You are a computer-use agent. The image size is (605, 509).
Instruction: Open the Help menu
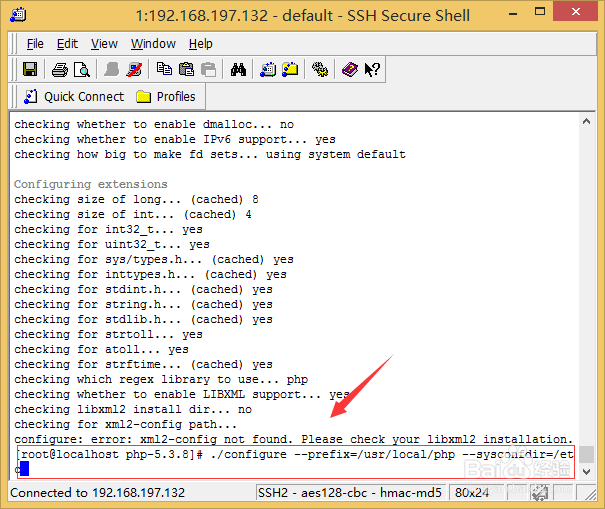click(x=201, y=44)
